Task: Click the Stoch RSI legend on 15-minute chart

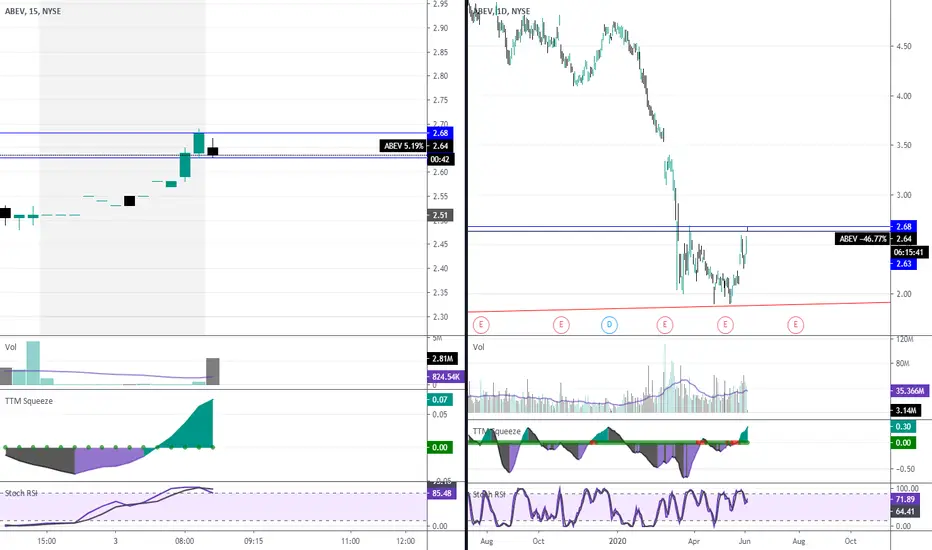Action: pos(21,493)
